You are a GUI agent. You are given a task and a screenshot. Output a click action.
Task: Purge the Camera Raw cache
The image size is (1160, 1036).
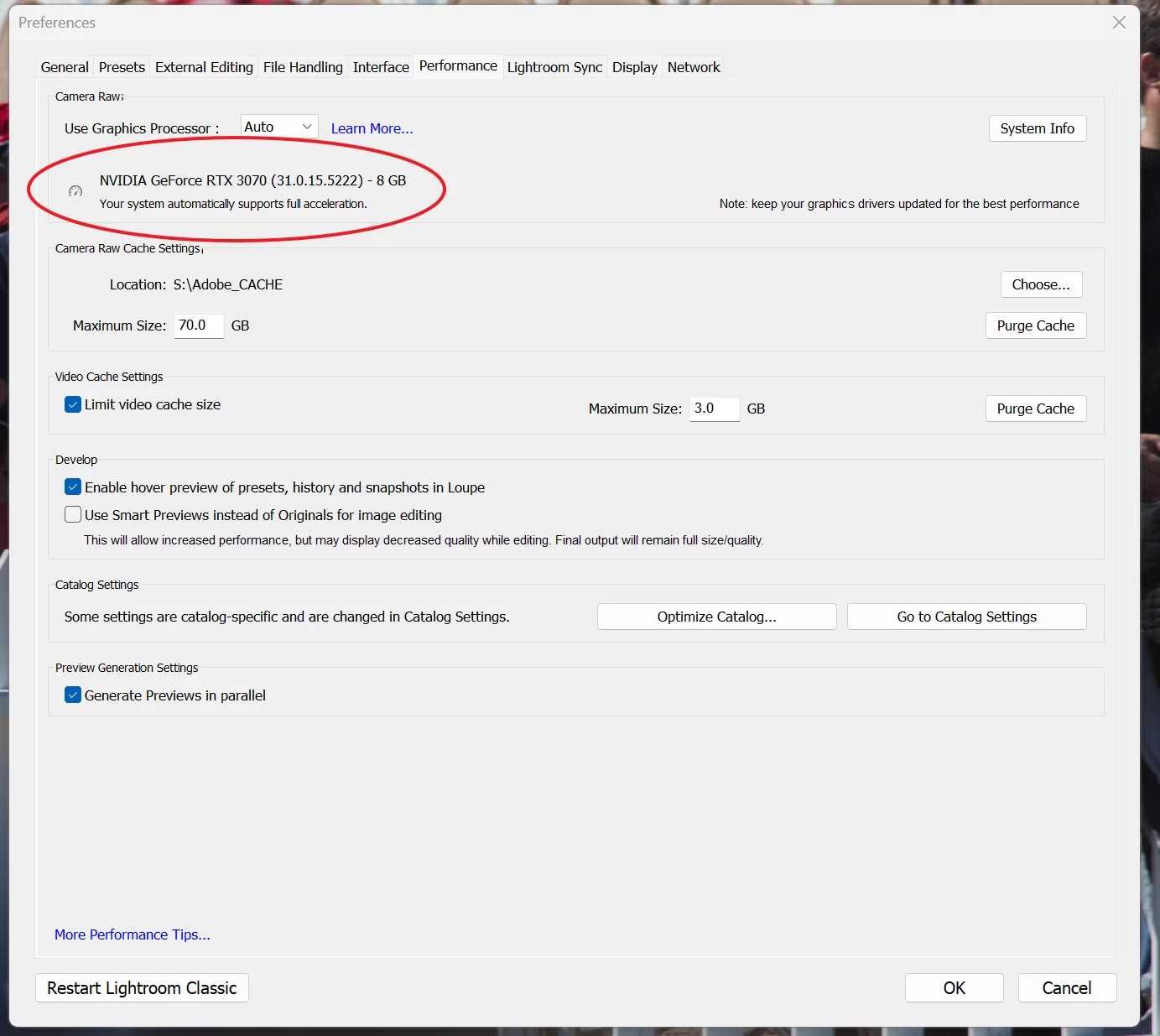point(1036,325)
